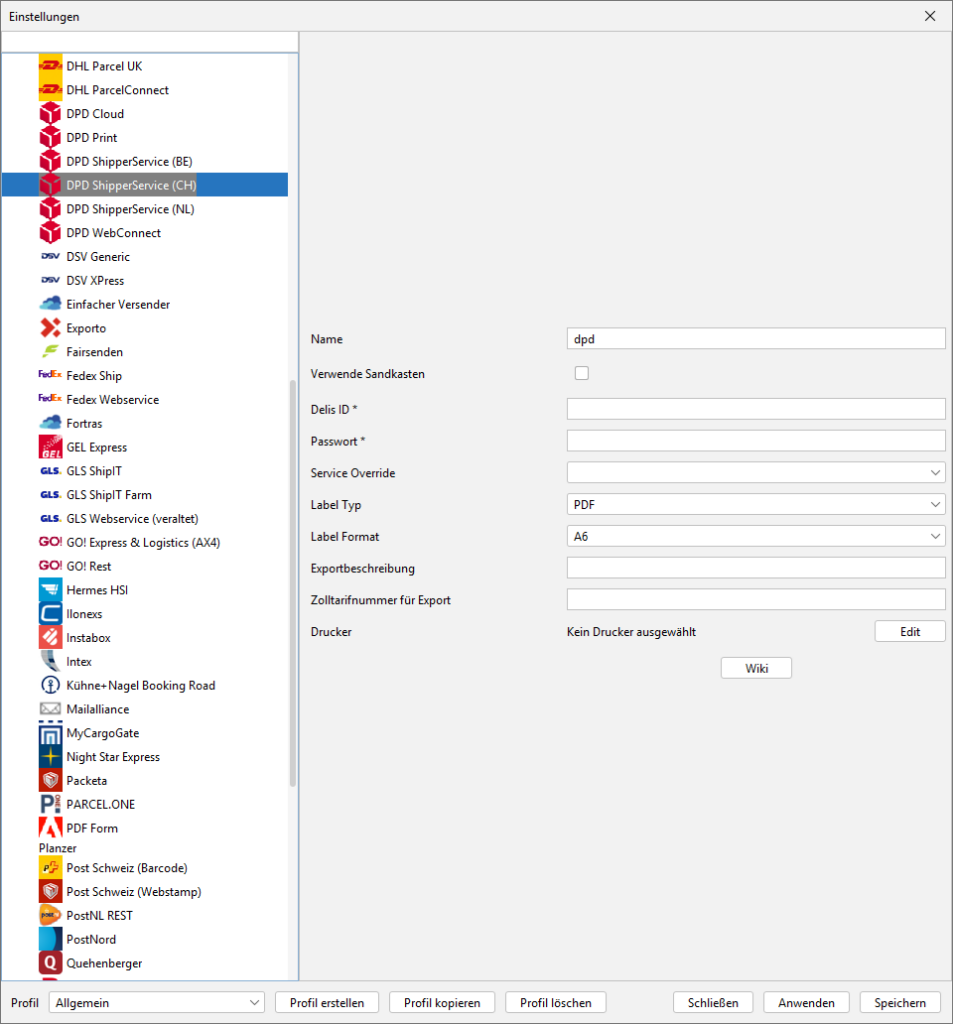Image resolution: width=953 pixels, height=1024 pixels.
Task: Expand the Label Typ PDF dropdown
Action: click(755, 504)
